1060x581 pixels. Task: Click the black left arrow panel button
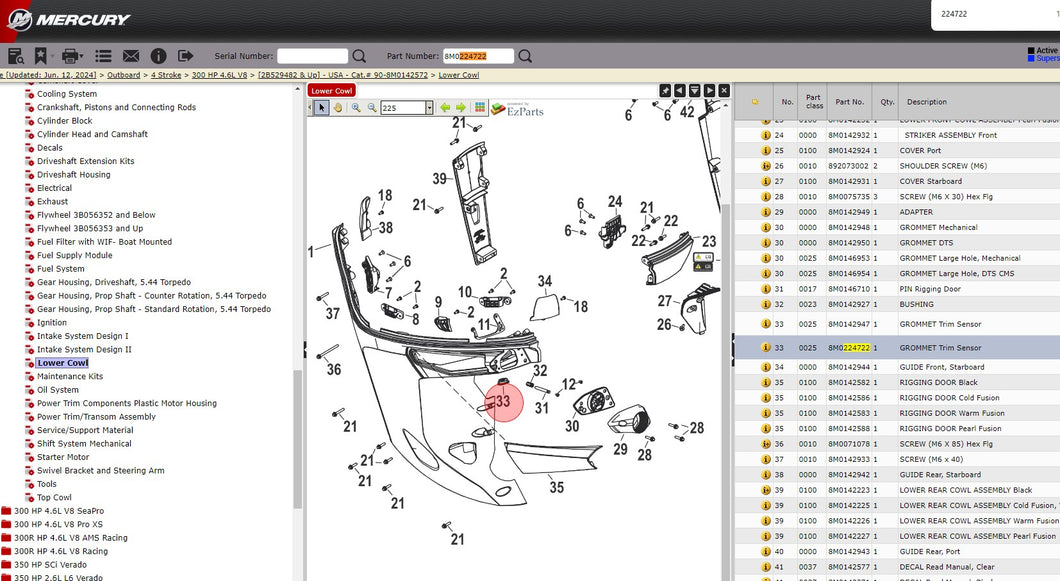[680, 91]
